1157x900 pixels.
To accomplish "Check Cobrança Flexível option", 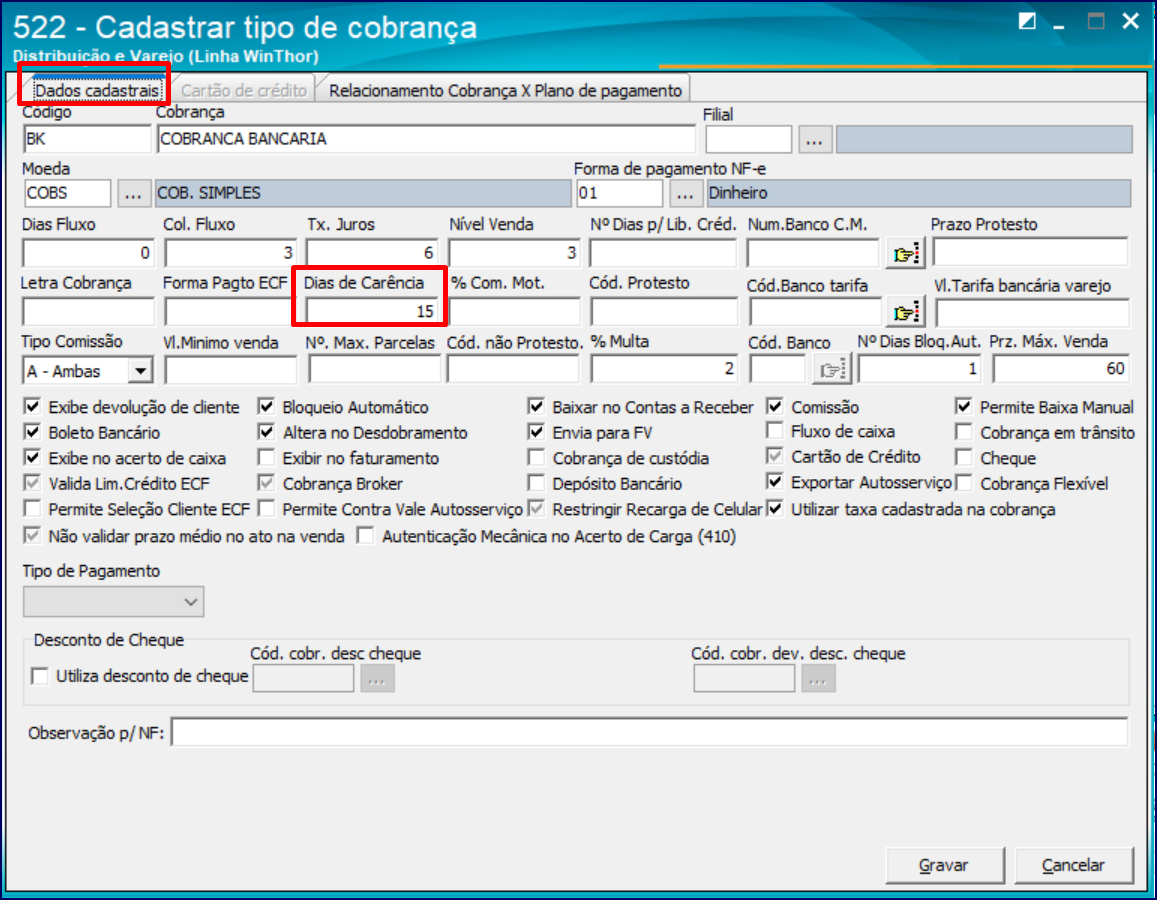I will [964, 483].
